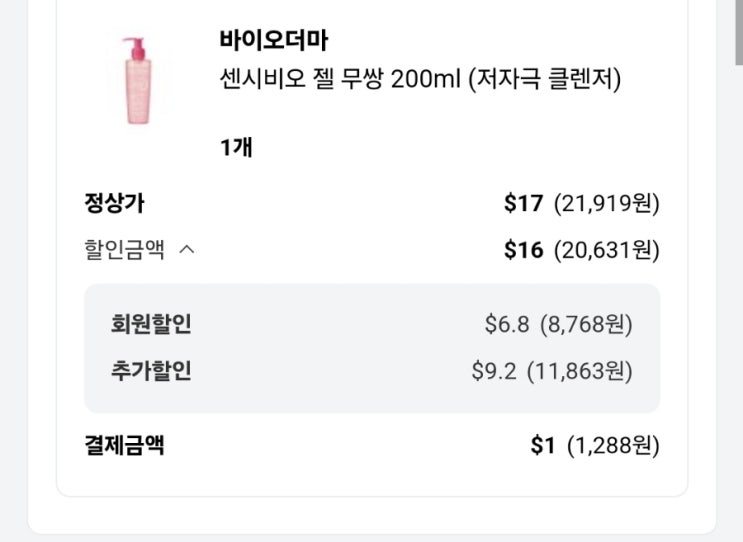Screen dimensions: 743x542
Task: Click the pink Bioderma bottle thumbnail
Action: coord(136,81)
